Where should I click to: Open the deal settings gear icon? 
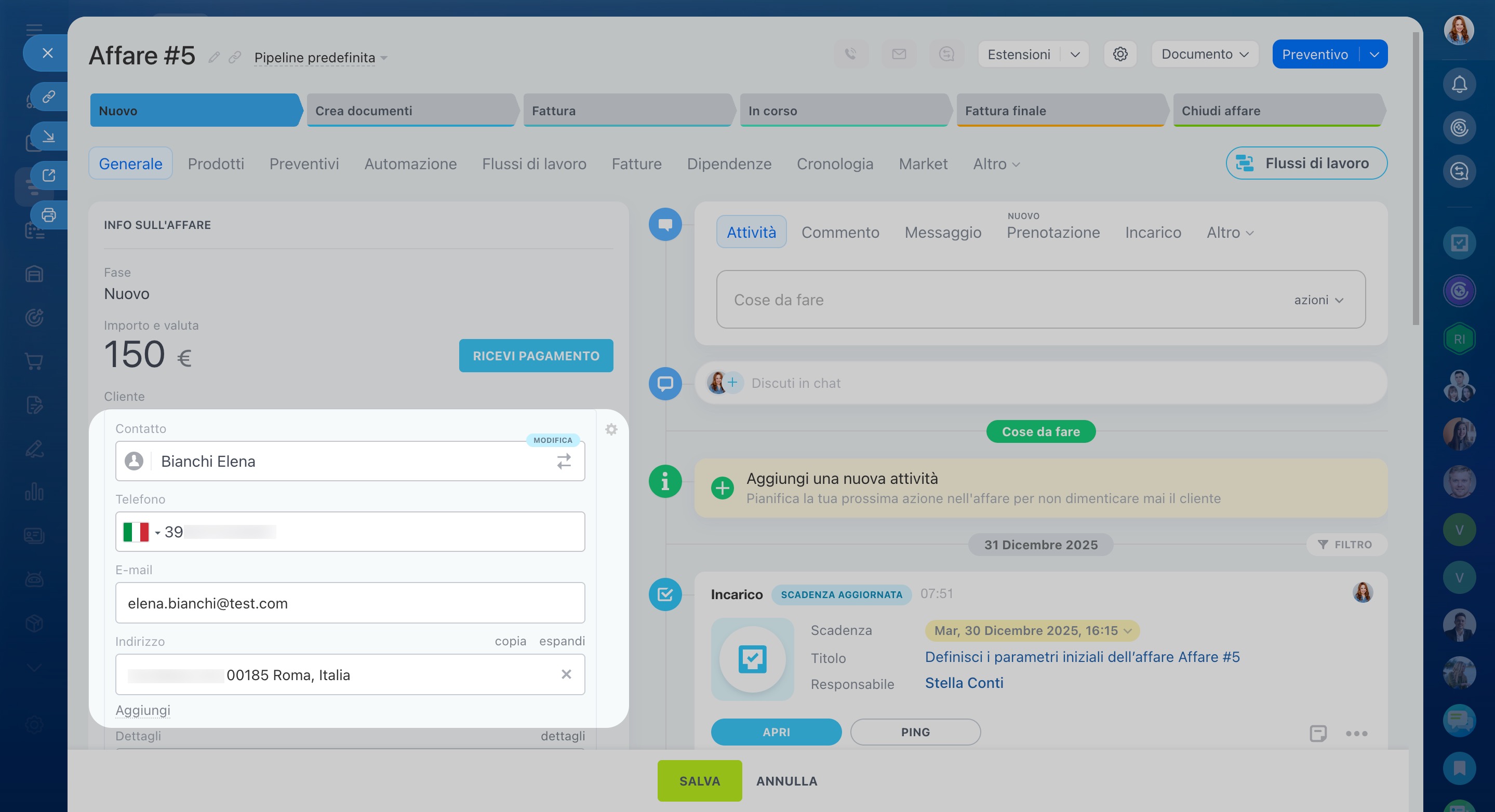(x=1119, y=54)
